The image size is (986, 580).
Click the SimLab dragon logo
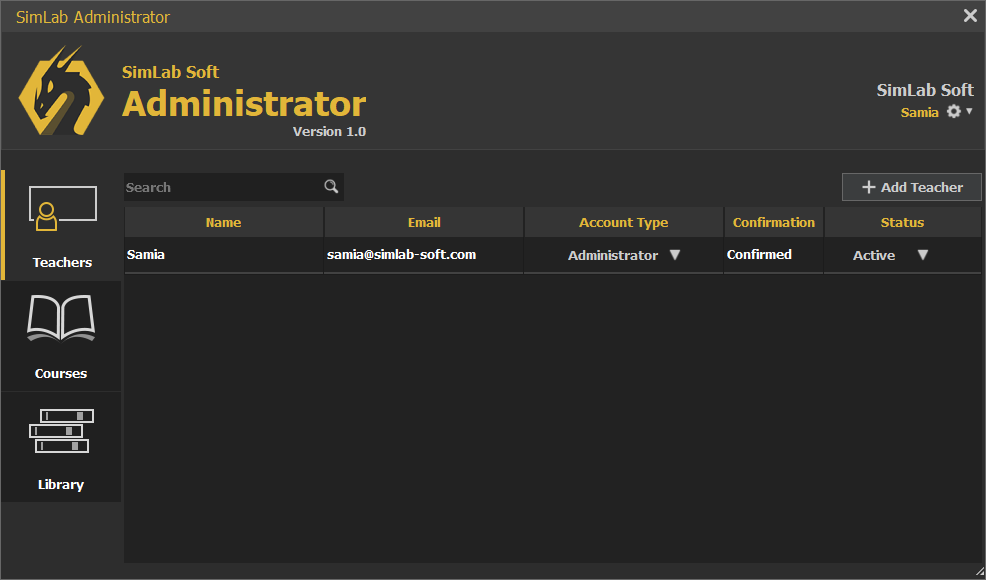click(x=61, y=90)
